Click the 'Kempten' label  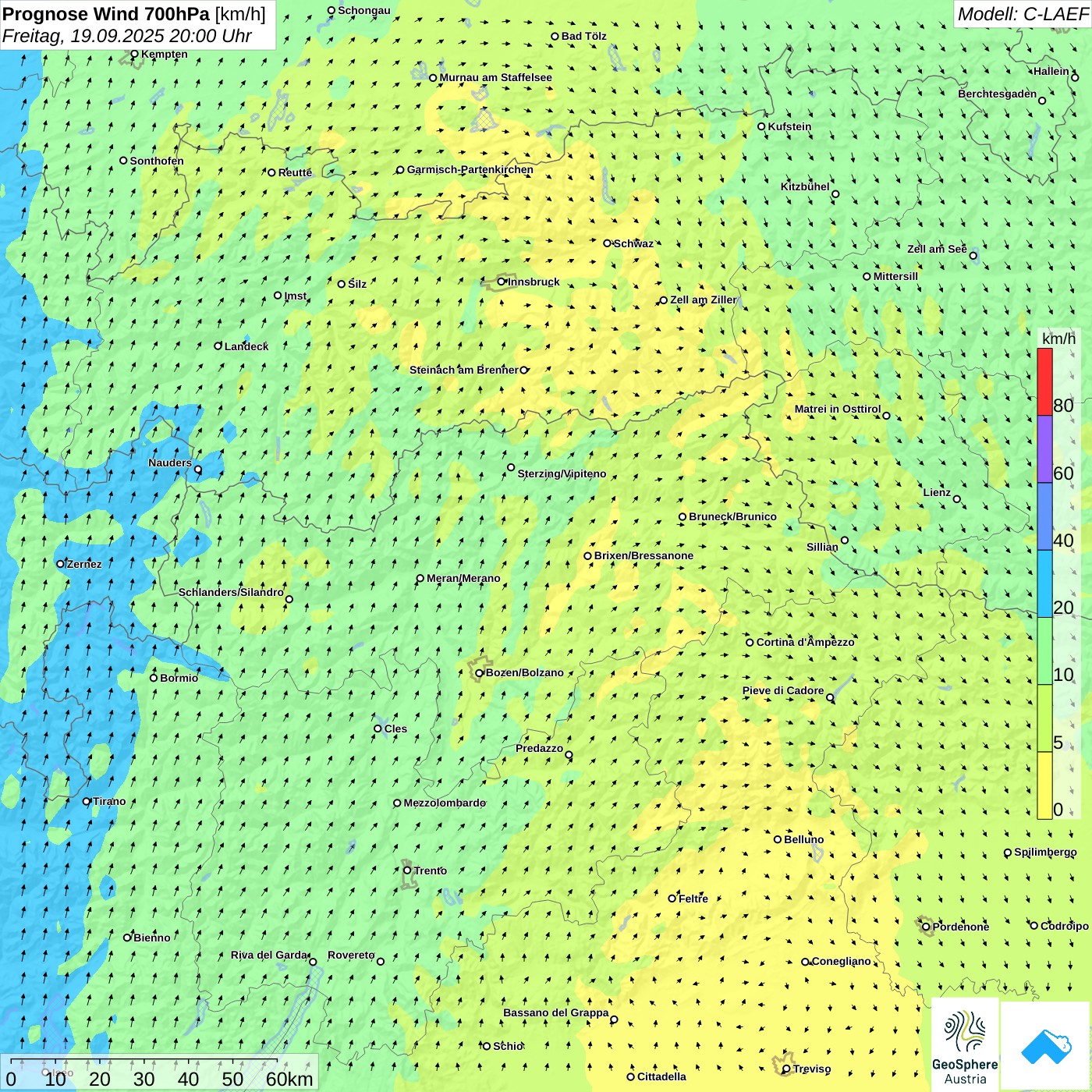point(164,54)
